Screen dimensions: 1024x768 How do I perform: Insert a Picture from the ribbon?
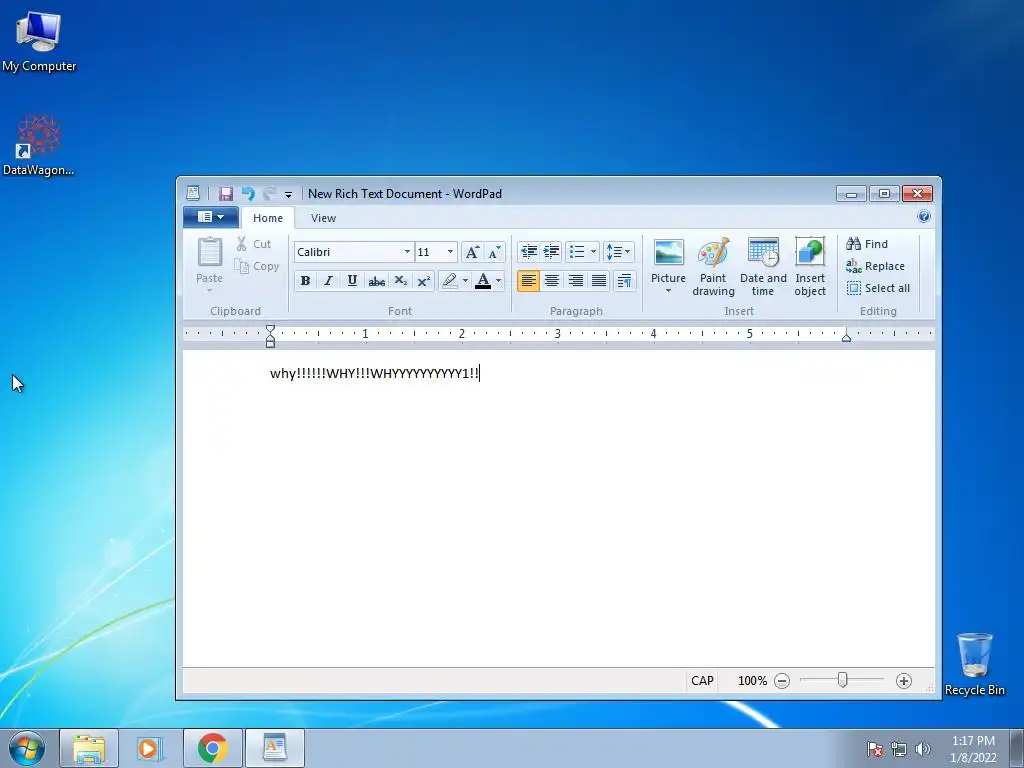[x=668, y=260]
